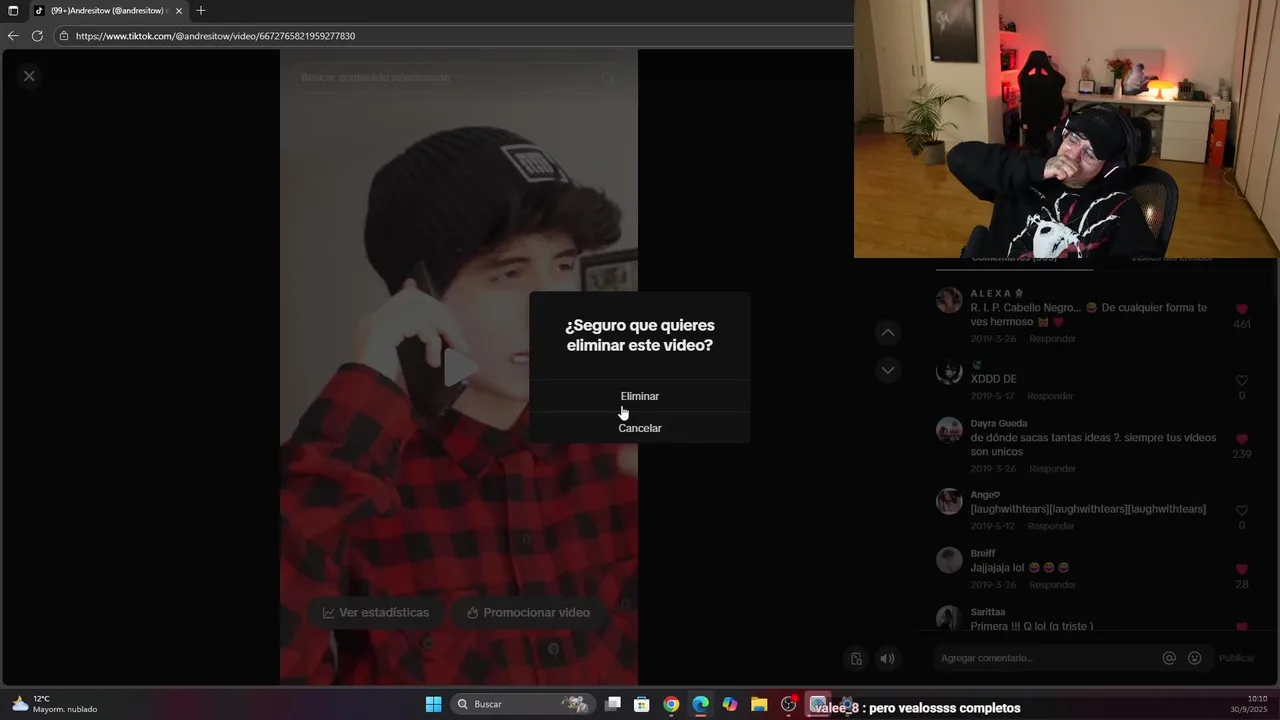The width and height of the screenshot is (1280, 720).
Task: Reply to XDDD DE comment via Responder
Action: pyautogui.click(x=1050, y=396)
